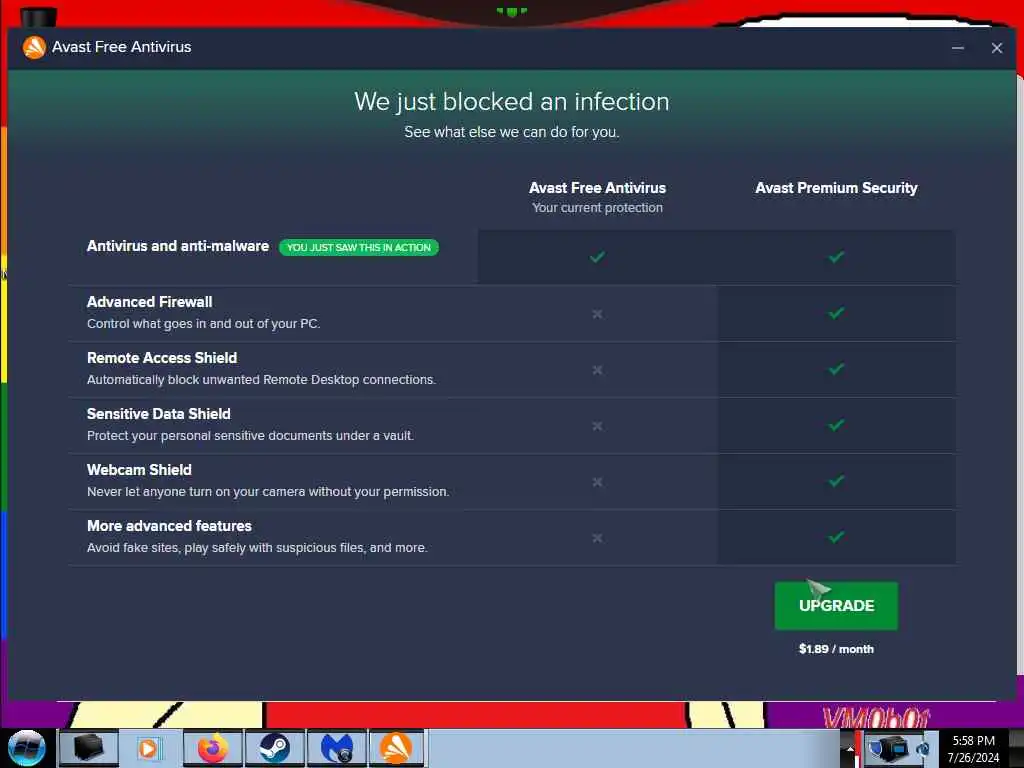Click the Avast logo in title bar

(x=34, y=47)
